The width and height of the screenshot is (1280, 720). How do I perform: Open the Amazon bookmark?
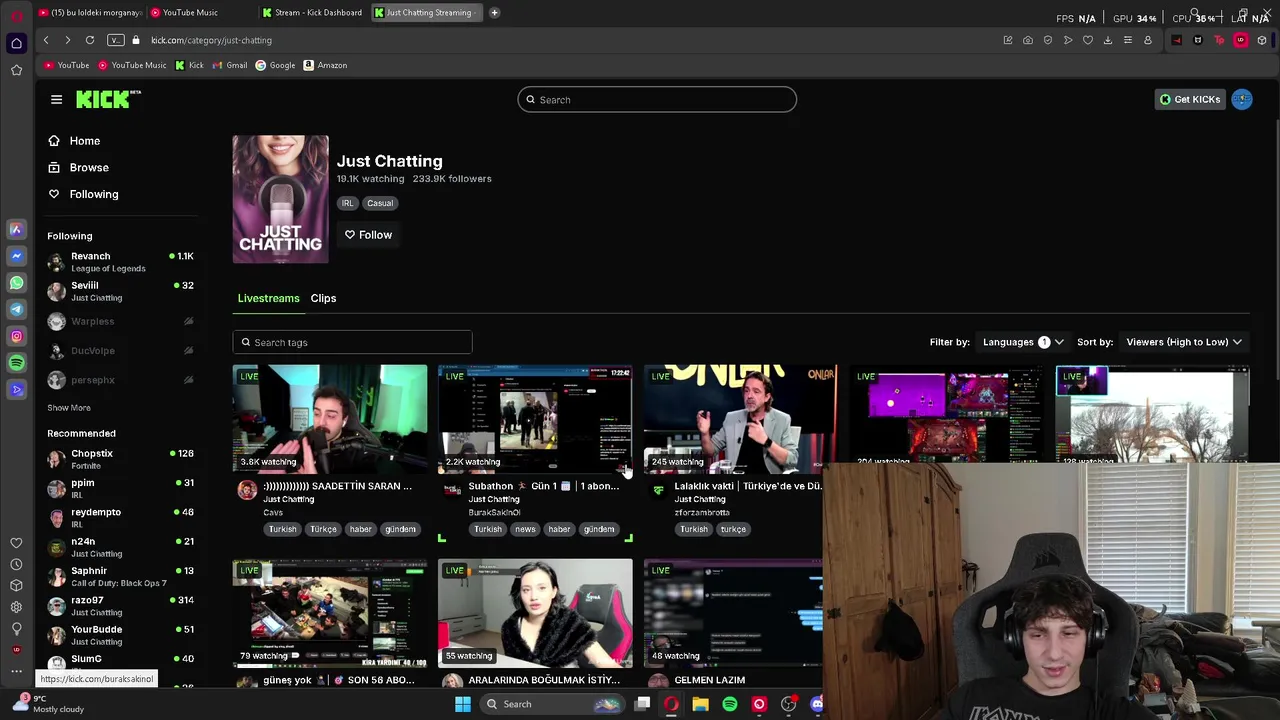pyautogui.click(x=325, y=65)
